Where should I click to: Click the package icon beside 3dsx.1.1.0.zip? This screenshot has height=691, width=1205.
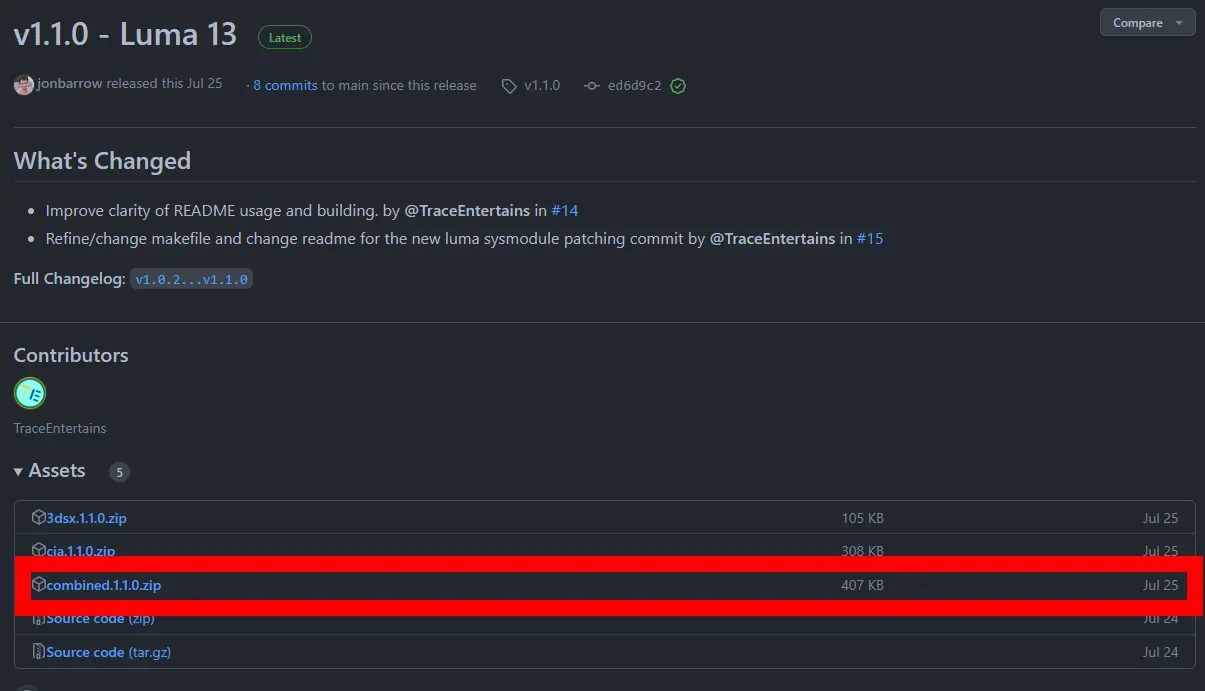coord(39,518)
